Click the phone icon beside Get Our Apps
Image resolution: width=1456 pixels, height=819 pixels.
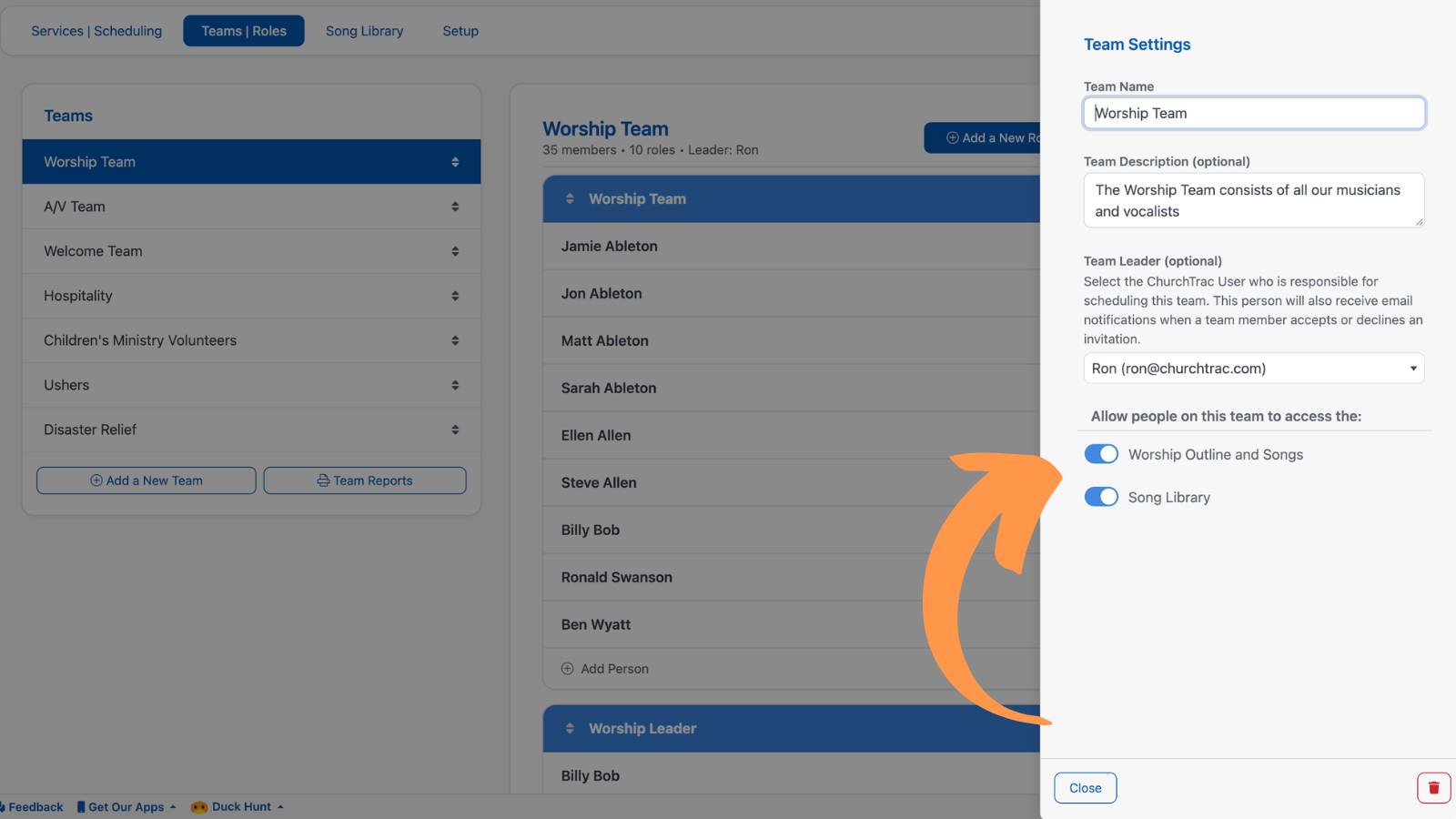tap(81, 807)
